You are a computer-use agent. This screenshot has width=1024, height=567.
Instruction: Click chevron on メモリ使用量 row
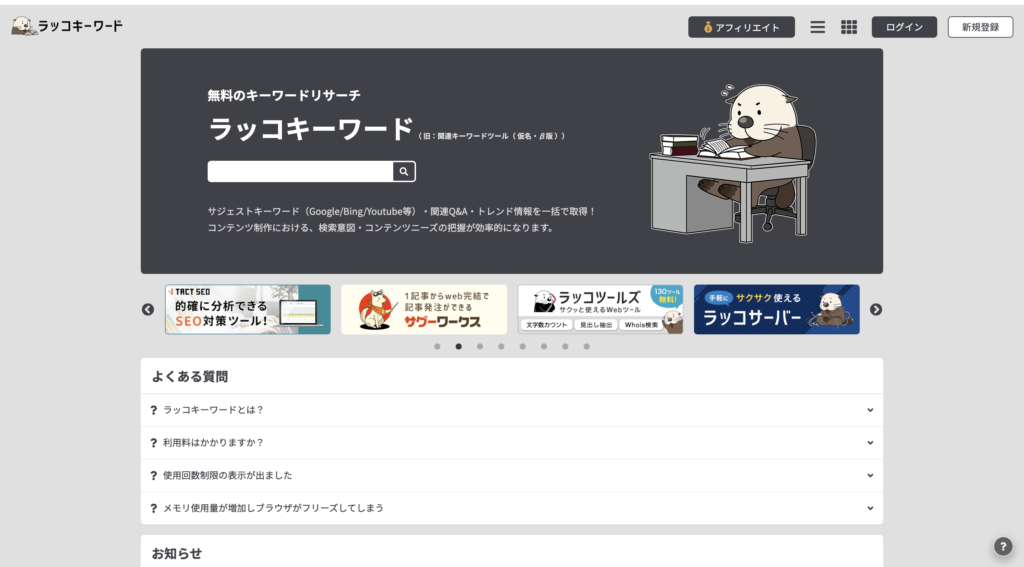[870, 508]
